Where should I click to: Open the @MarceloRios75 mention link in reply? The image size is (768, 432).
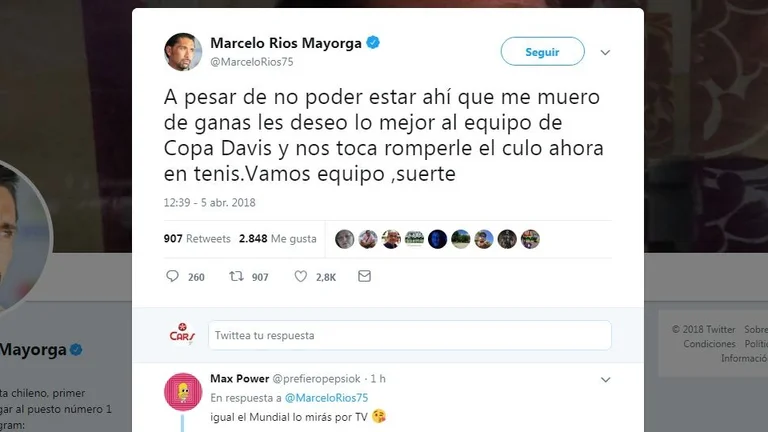[326, 398]
